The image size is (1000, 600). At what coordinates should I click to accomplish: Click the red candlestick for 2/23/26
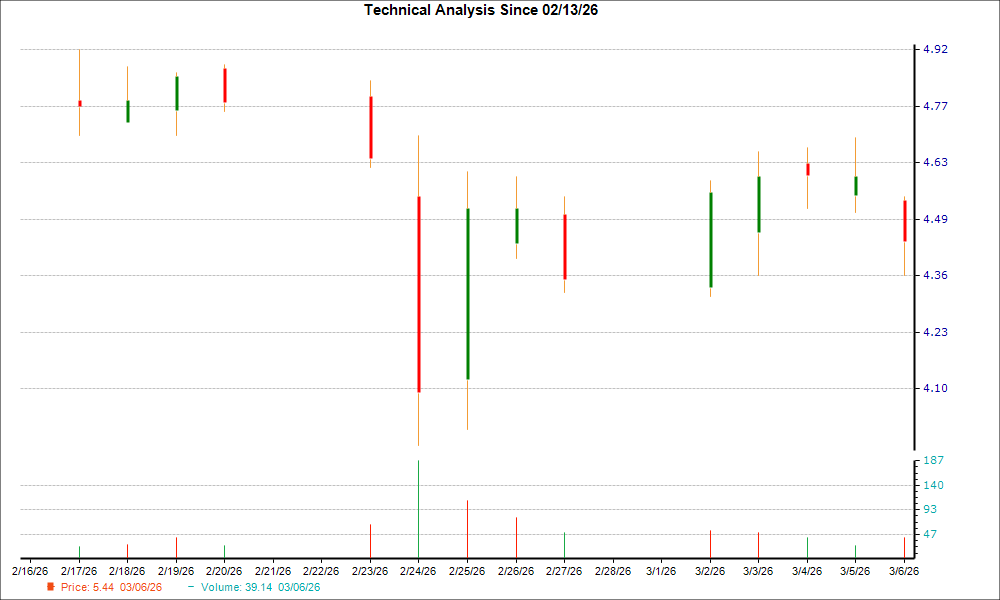(x=370, y=127)
